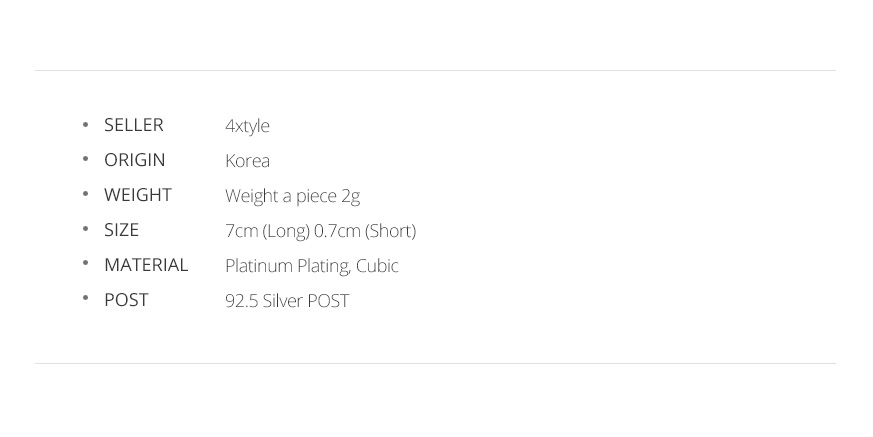Click the SELLER label

[134, 125]
